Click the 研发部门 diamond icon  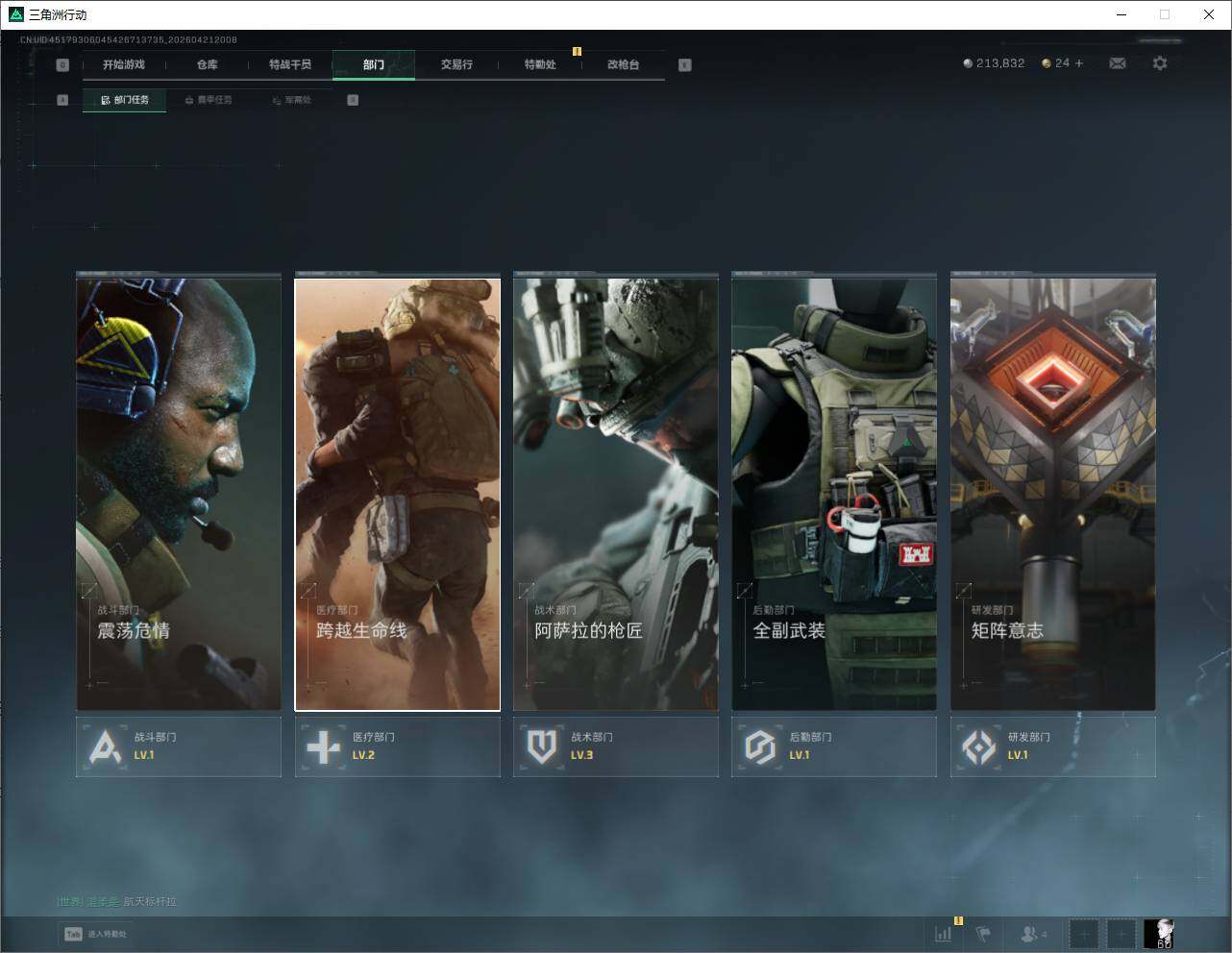[x=979, y=746]
